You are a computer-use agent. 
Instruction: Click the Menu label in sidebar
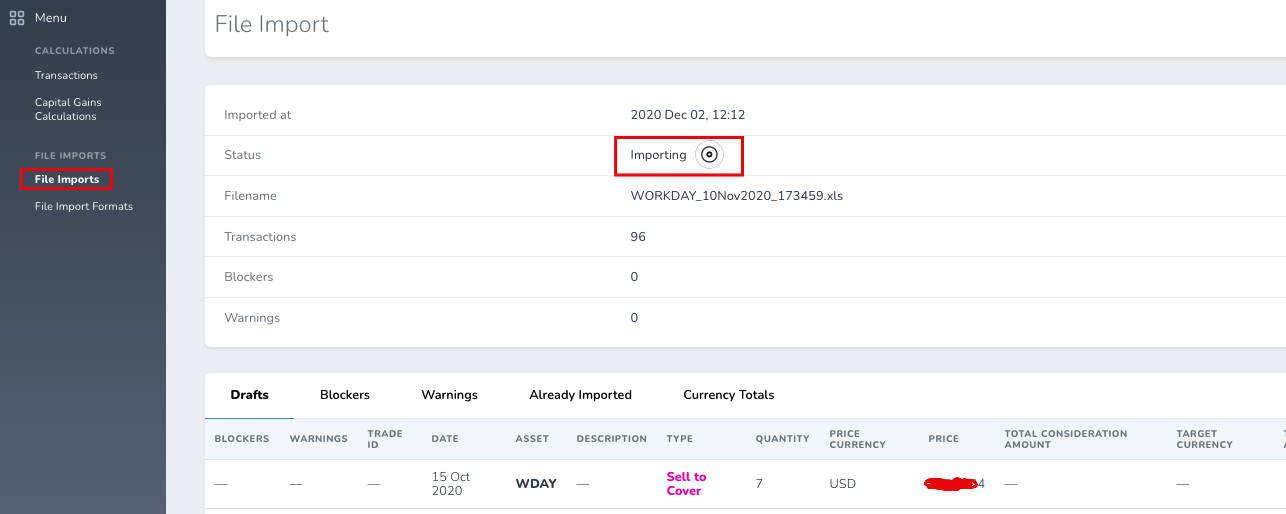(51, 18)
